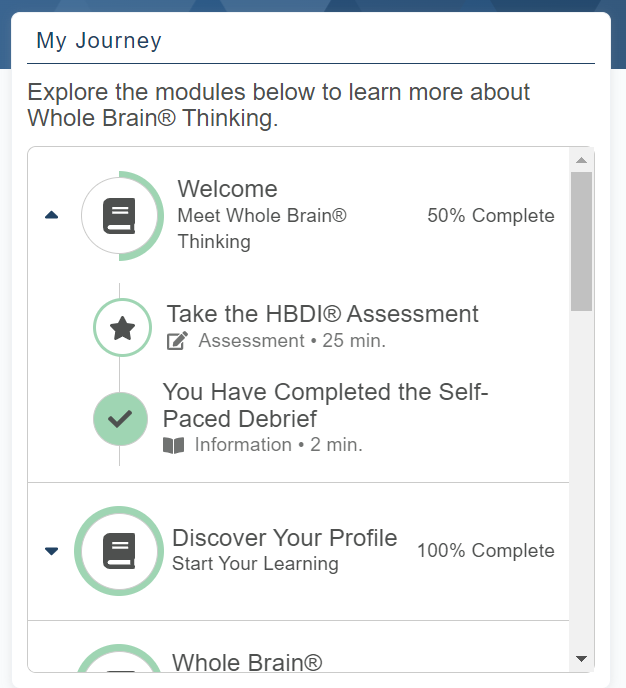
Task: Expand the Discover Your Profile module
Action: pos(52,551)
